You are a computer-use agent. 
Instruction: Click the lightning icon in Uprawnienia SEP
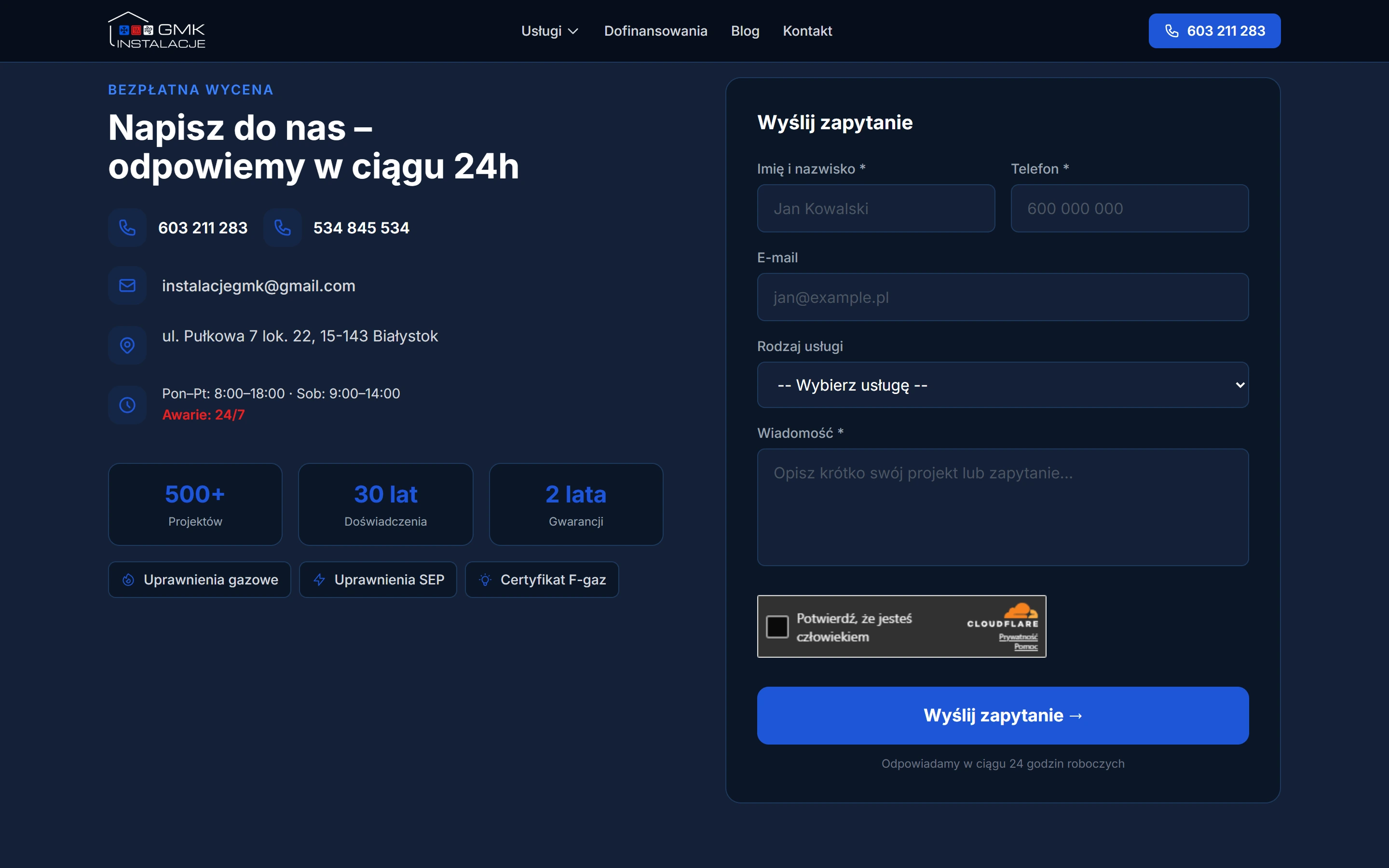320,580
